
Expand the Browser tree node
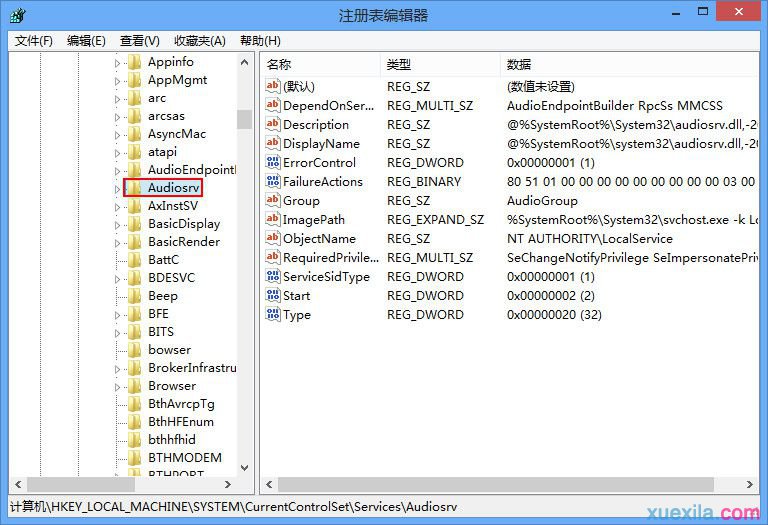coord(117,387)
